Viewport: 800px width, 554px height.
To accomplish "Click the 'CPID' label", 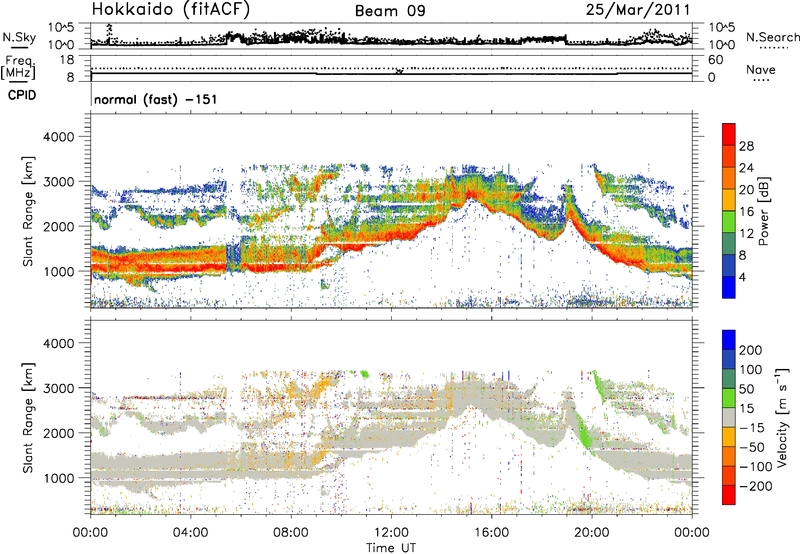I will pyautogui.click(x=22, y=95).
